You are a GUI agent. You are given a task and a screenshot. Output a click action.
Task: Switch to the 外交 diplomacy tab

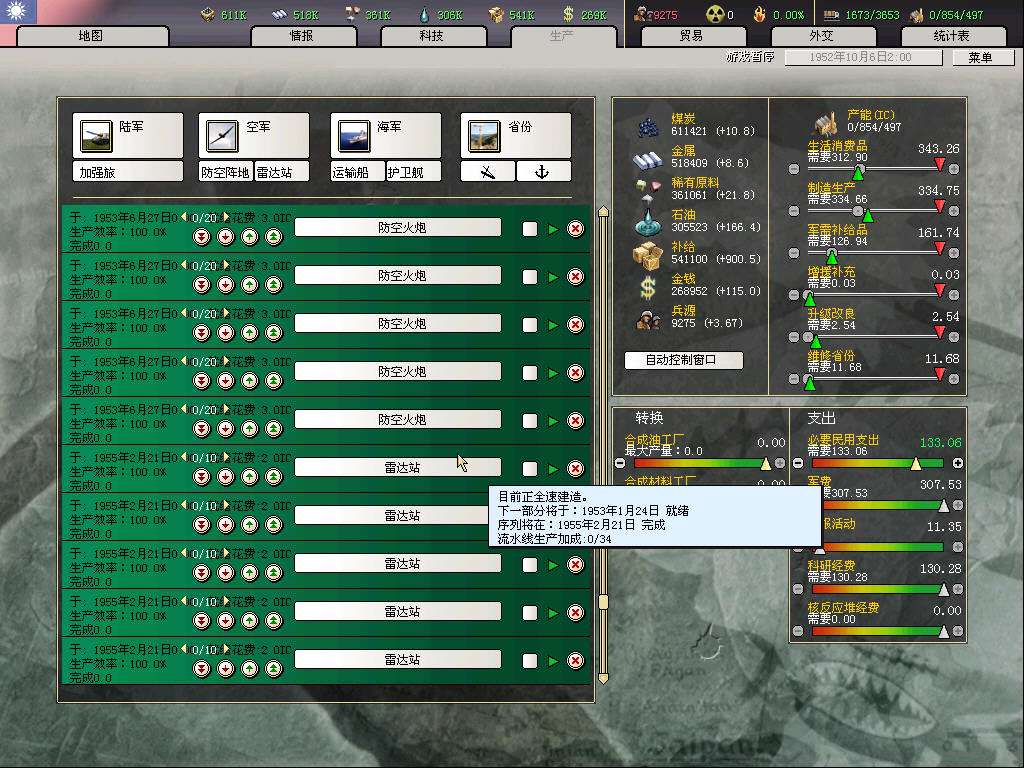tap(822, 36)
